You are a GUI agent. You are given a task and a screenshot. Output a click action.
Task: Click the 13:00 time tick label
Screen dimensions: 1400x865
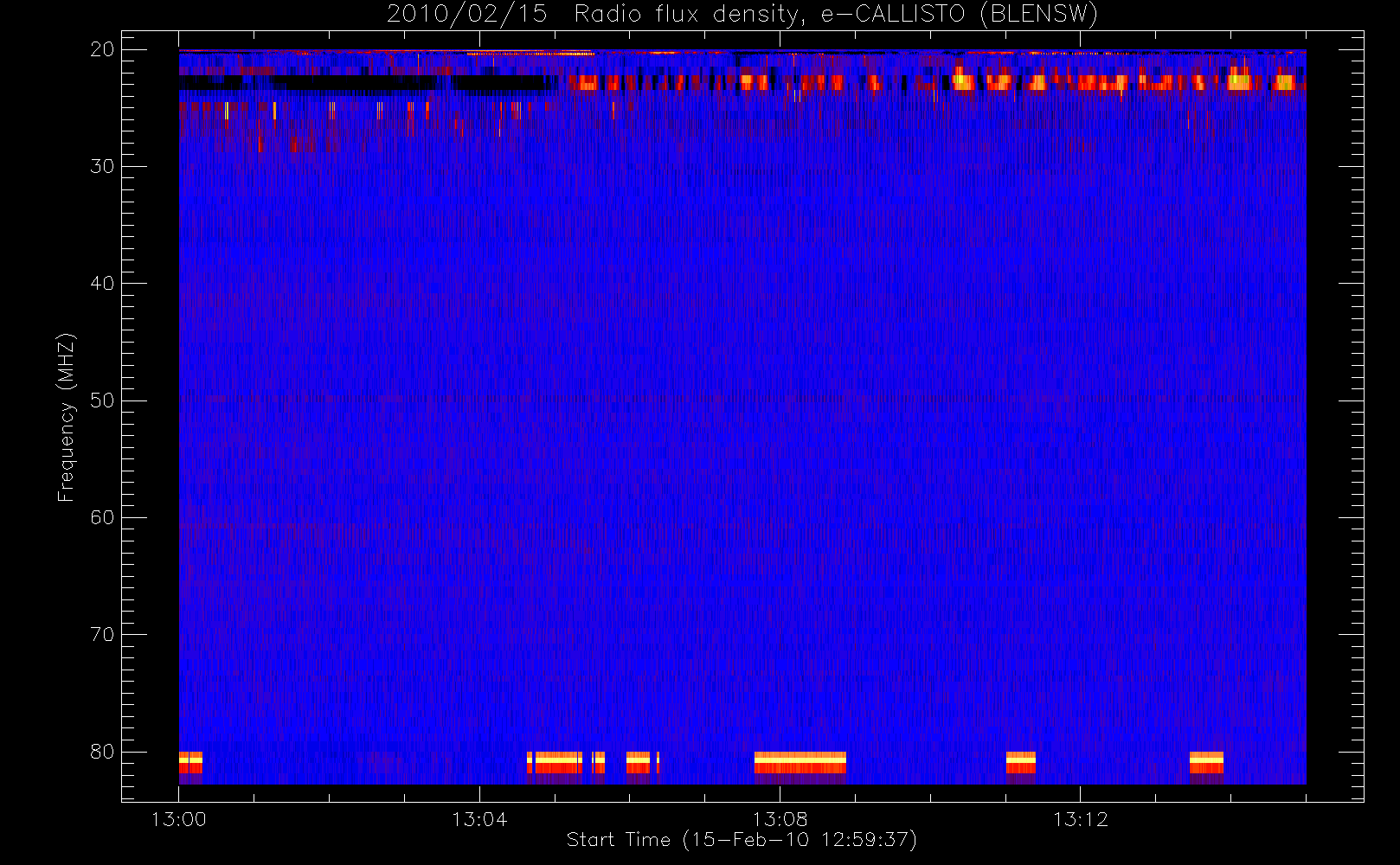click(179, 819)
